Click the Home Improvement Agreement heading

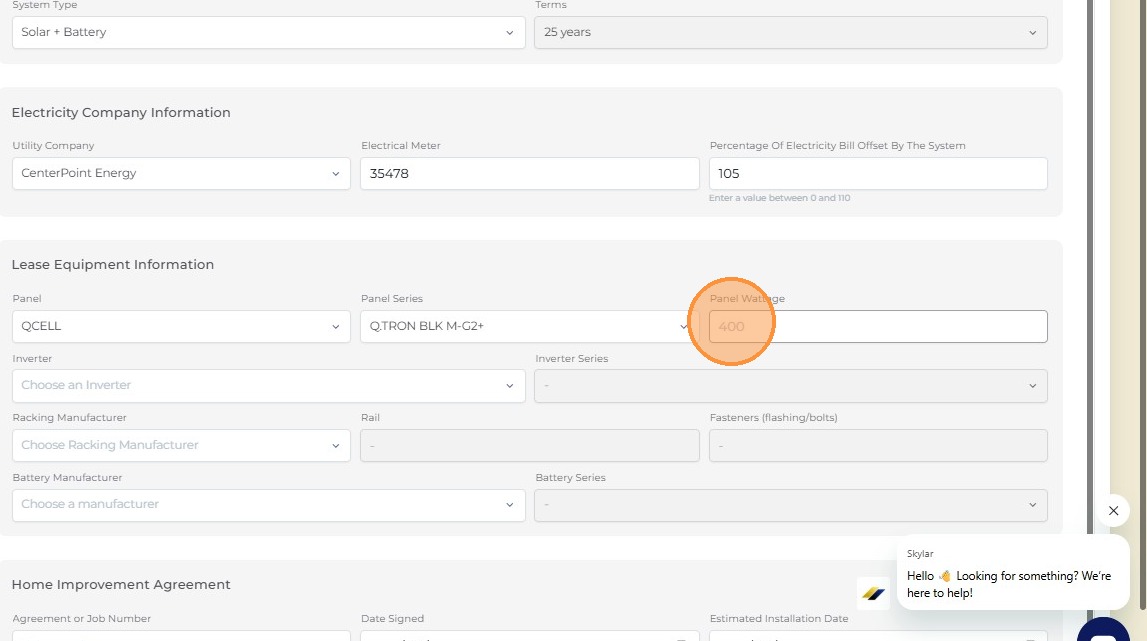(121, 585)
